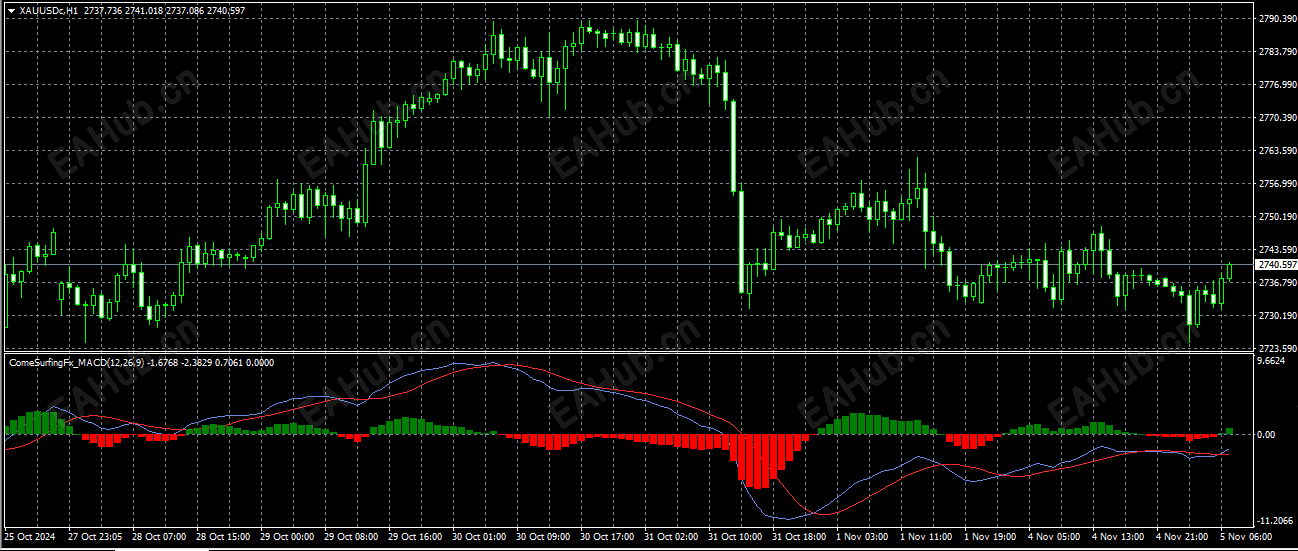Screen dimensions: 1298x551
Task: Click the 30 Oct 09:00 time label
Action: pos(543,537)
